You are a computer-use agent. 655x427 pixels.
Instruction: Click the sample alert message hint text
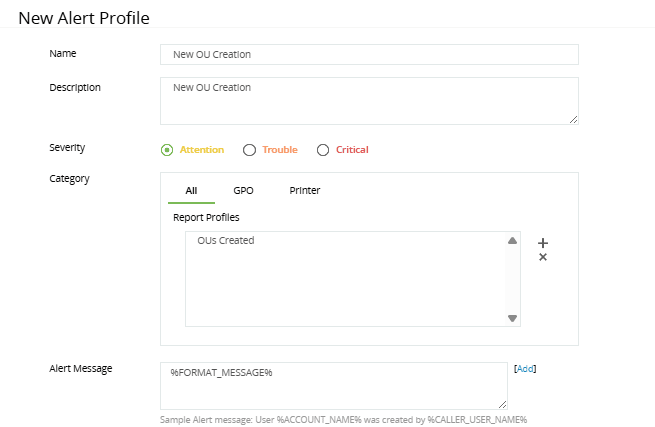pyautogui.click(x=343, y=419)
